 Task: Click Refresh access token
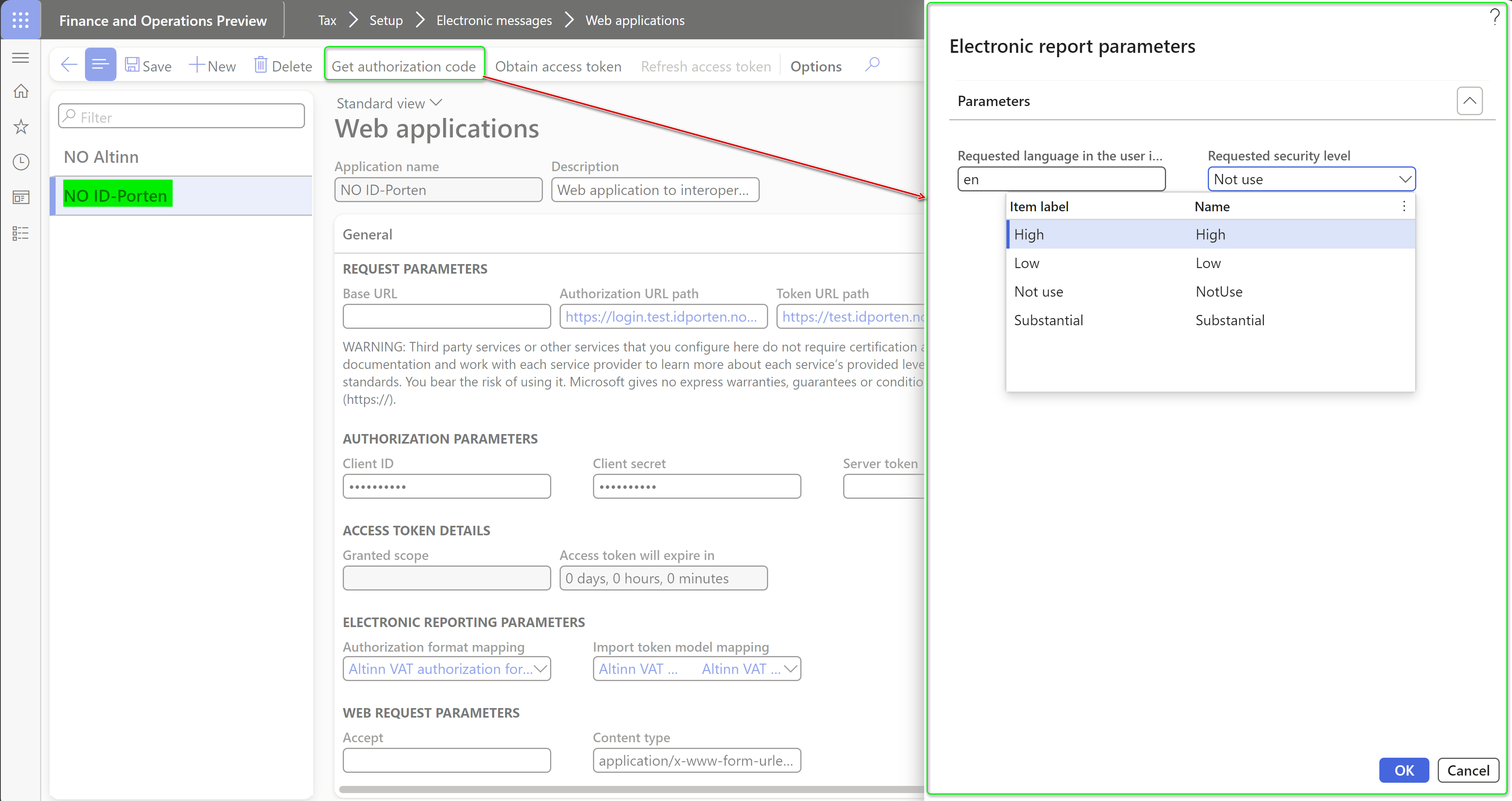click(x=706, y=66)
